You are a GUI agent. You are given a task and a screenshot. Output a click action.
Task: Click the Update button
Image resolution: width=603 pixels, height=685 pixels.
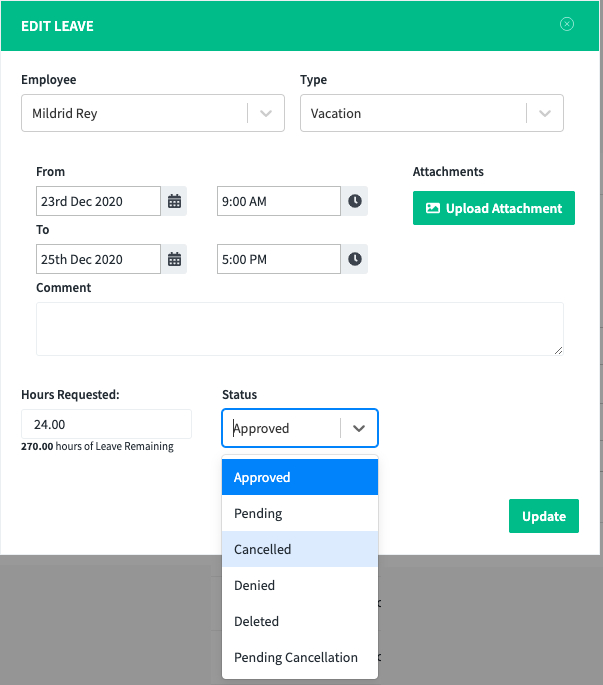click(544, 516)
